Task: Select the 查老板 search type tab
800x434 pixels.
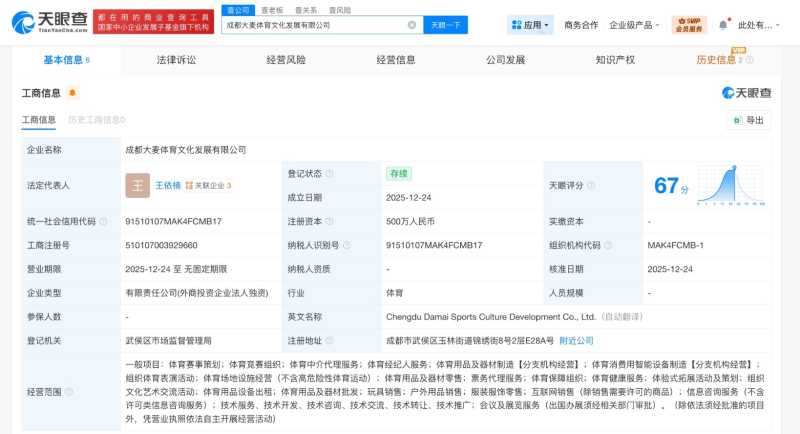Action: click(x=272, y=10)
